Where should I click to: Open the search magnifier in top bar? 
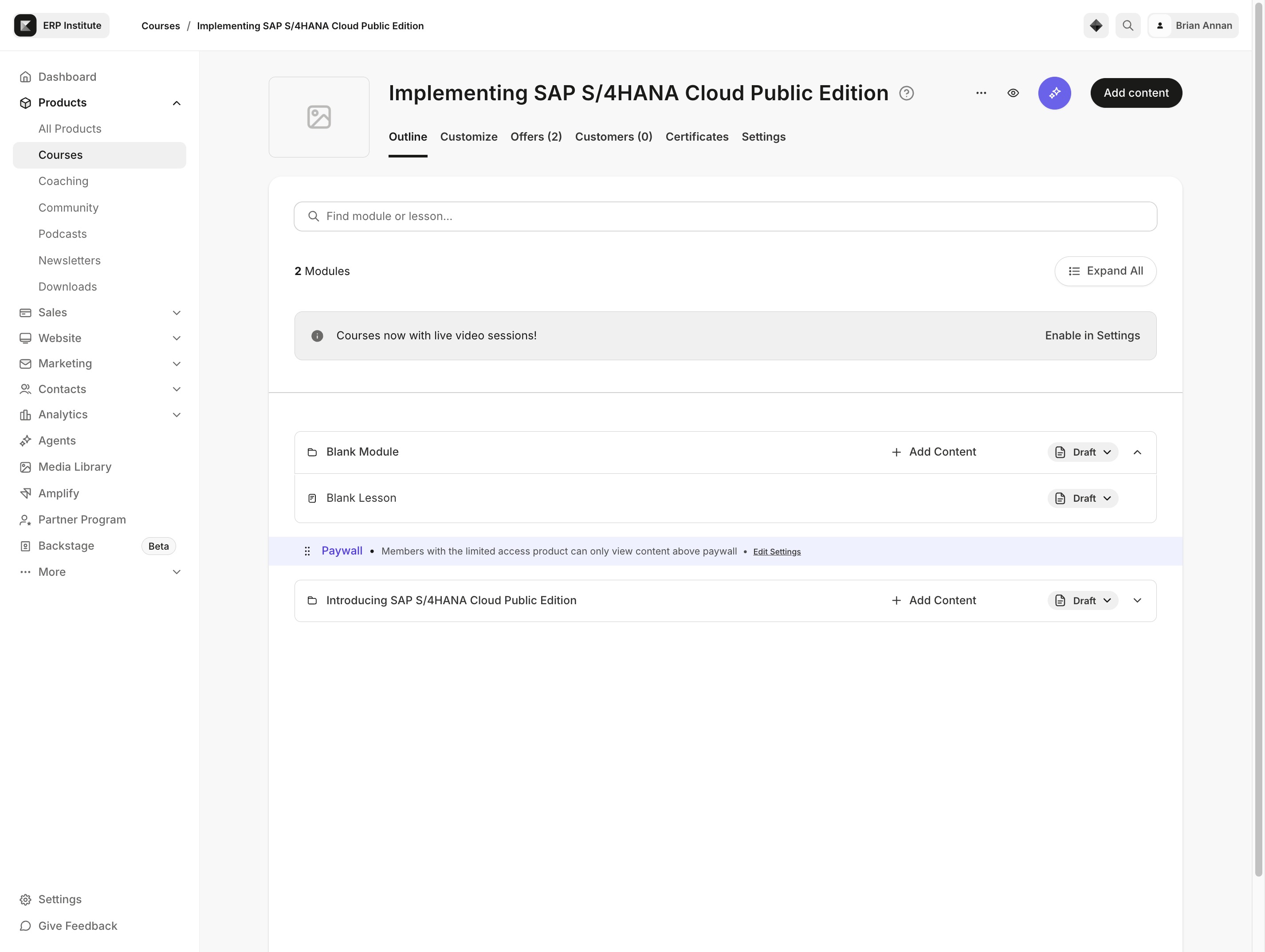(1128, 26)
